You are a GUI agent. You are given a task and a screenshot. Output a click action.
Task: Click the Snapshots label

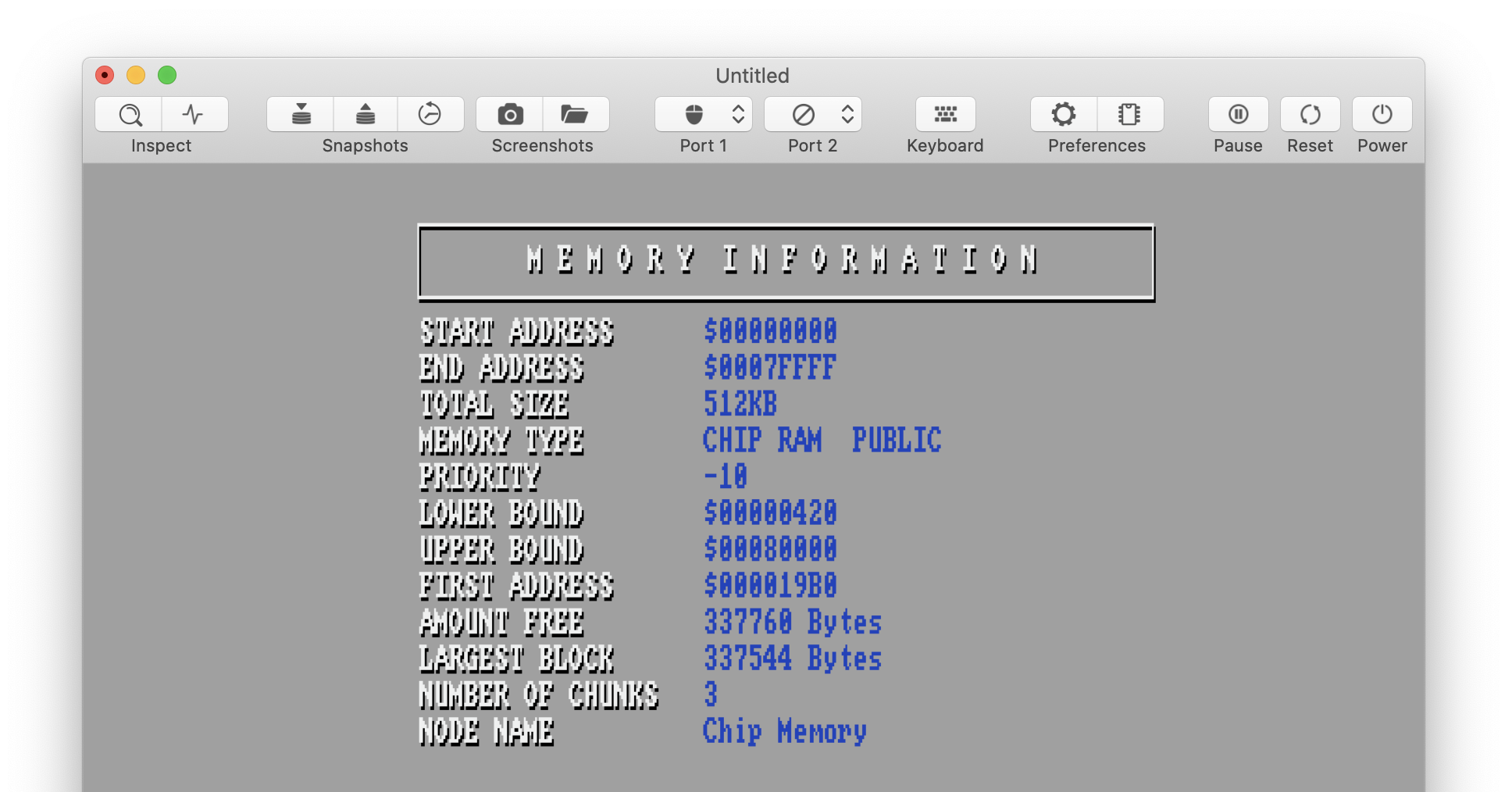(365, 146)
